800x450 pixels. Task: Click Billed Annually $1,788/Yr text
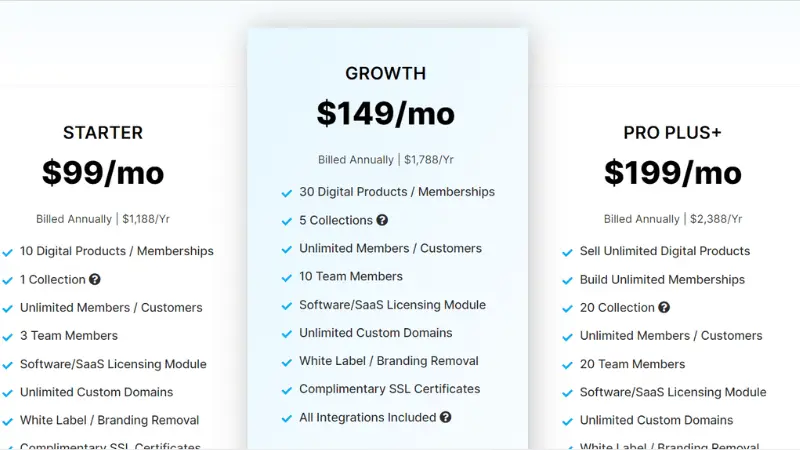coord(386,160)
